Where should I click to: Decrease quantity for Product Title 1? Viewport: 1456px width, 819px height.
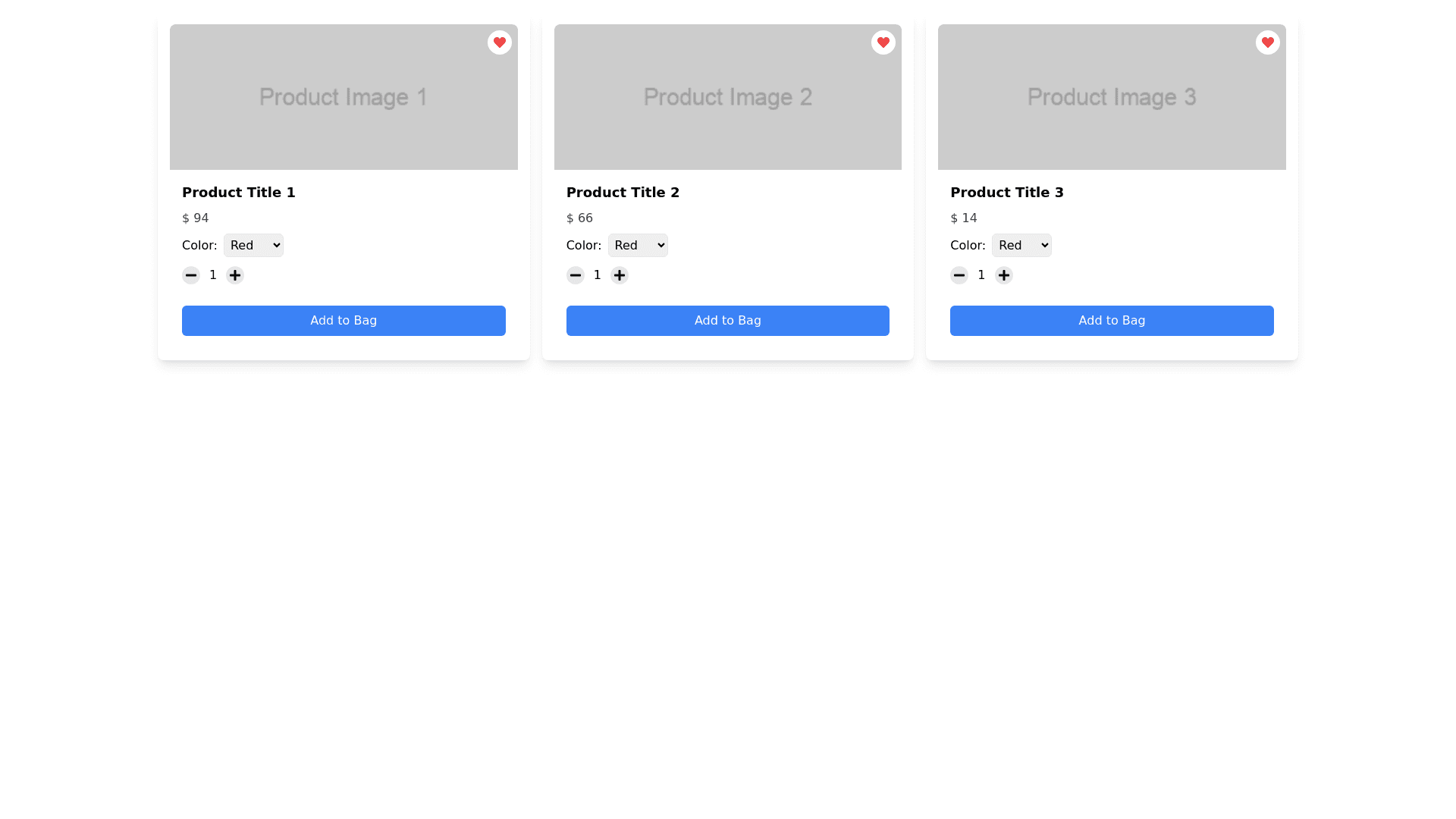[x=191, y=275]
